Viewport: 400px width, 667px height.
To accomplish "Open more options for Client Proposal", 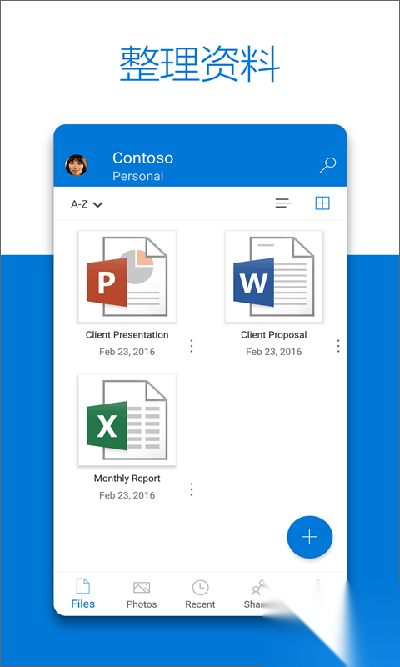I will click(x=338, y=346).
